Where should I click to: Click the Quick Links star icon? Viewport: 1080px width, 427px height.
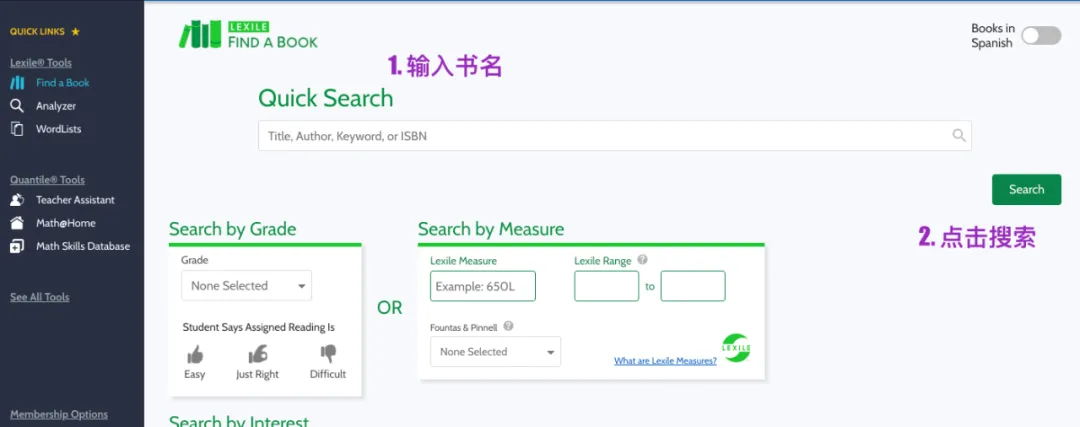click(x=76, y=32)
